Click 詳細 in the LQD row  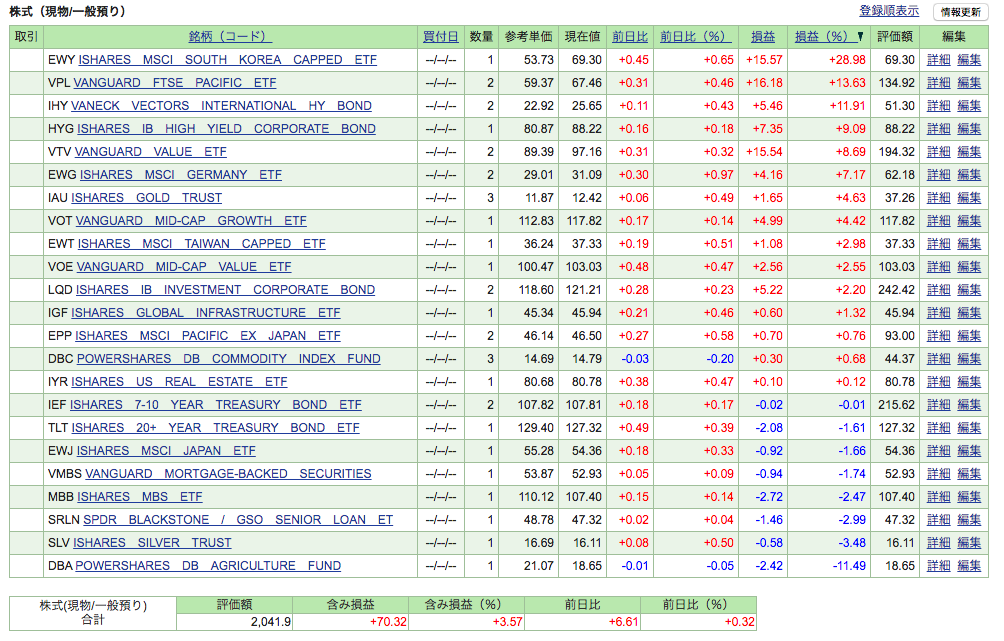[939, 290]
